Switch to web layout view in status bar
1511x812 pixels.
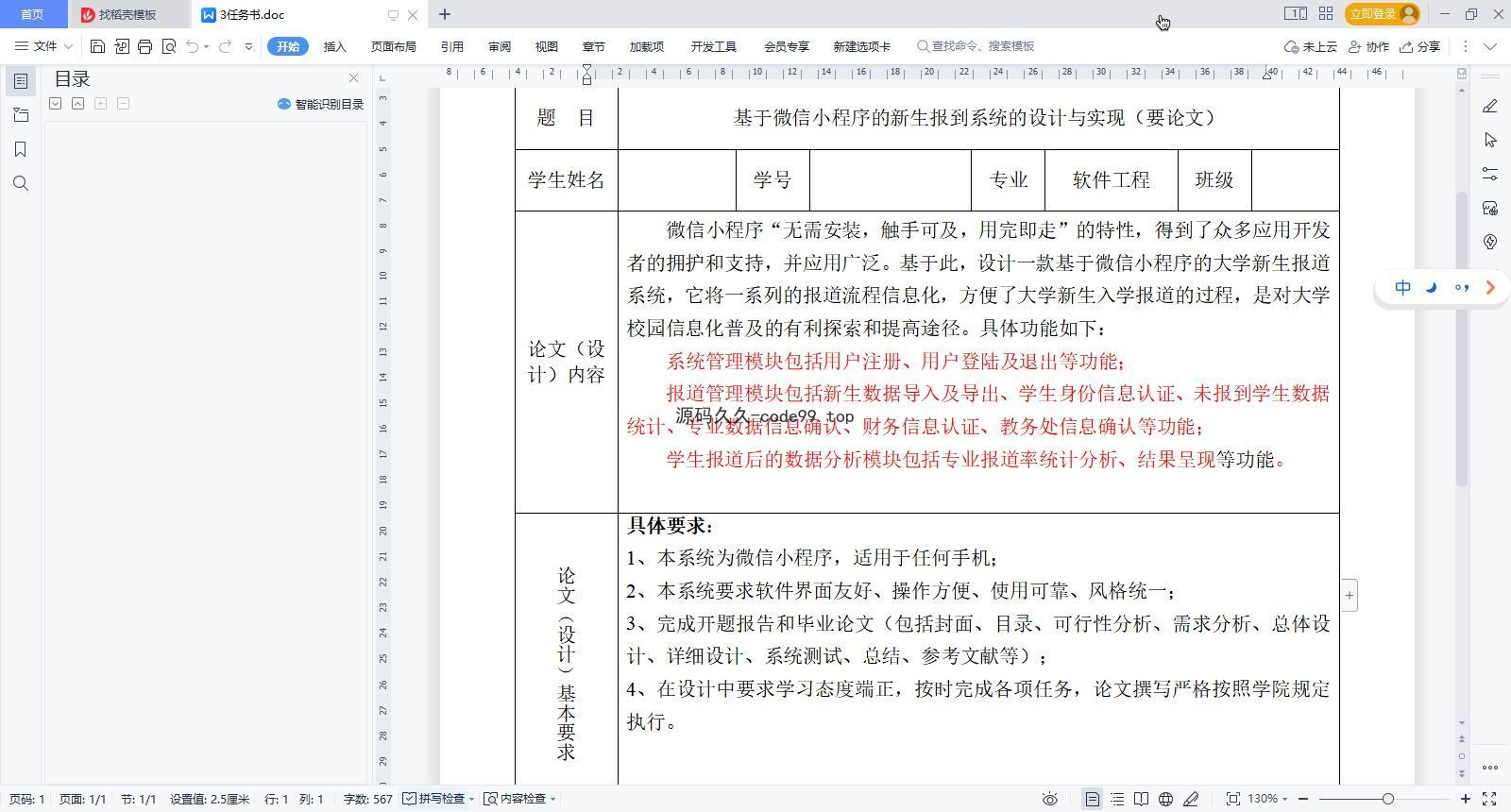(x=1165, y=799)
